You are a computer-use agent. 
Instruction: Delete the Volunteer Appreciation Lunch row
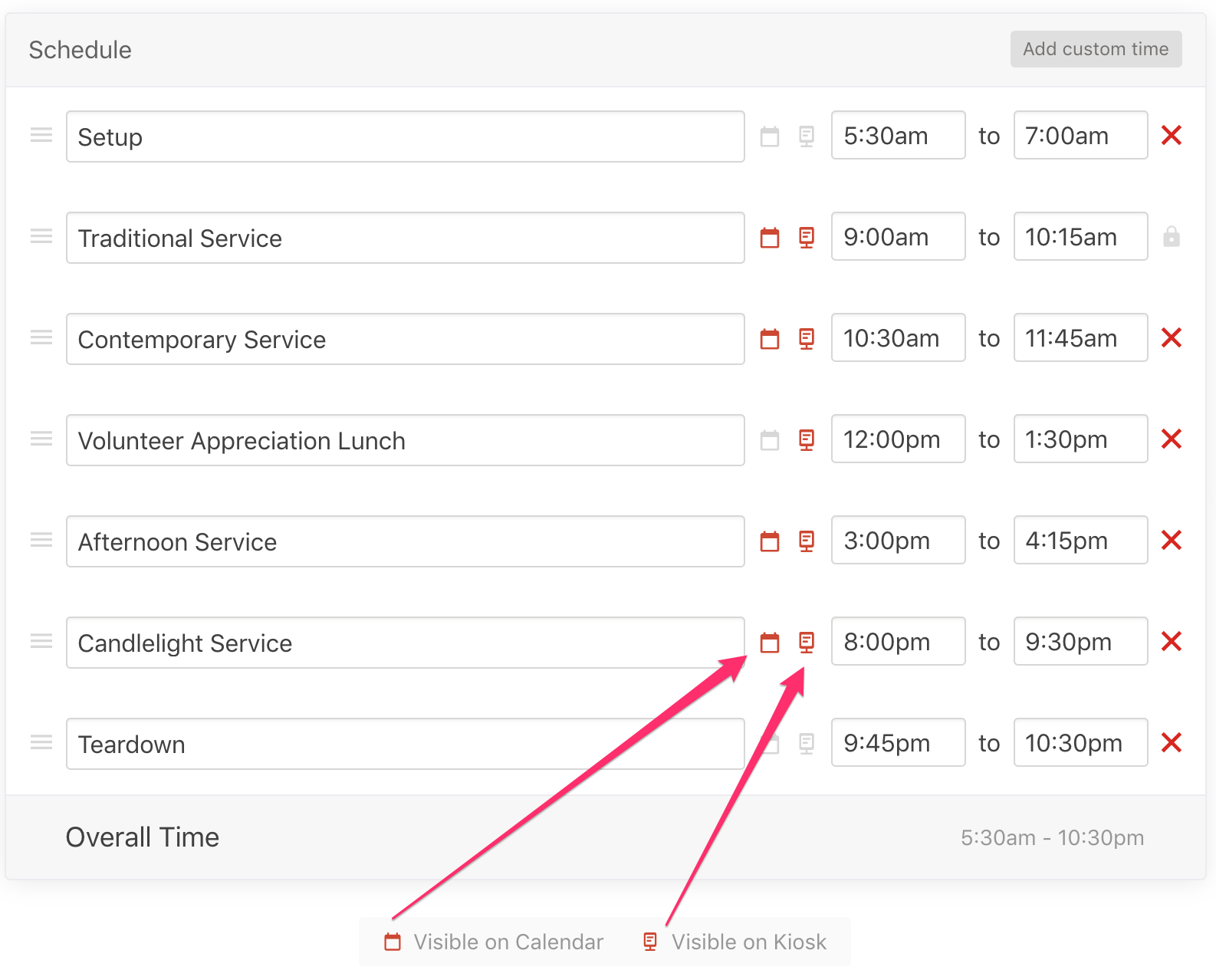tap(1172, 439)
